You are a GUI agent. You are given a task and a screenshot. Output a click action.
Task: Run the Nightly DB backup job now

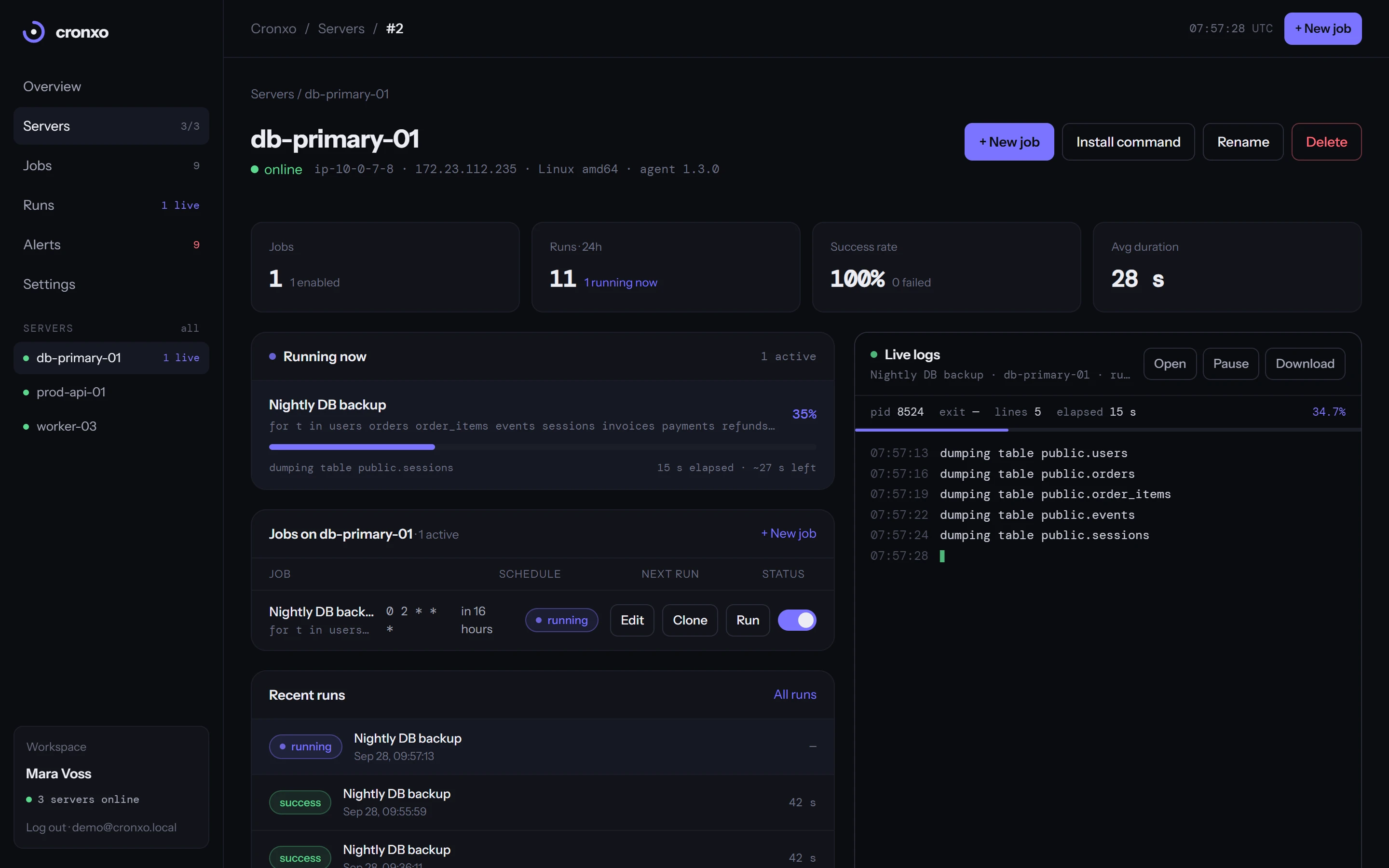coord(747,620)
